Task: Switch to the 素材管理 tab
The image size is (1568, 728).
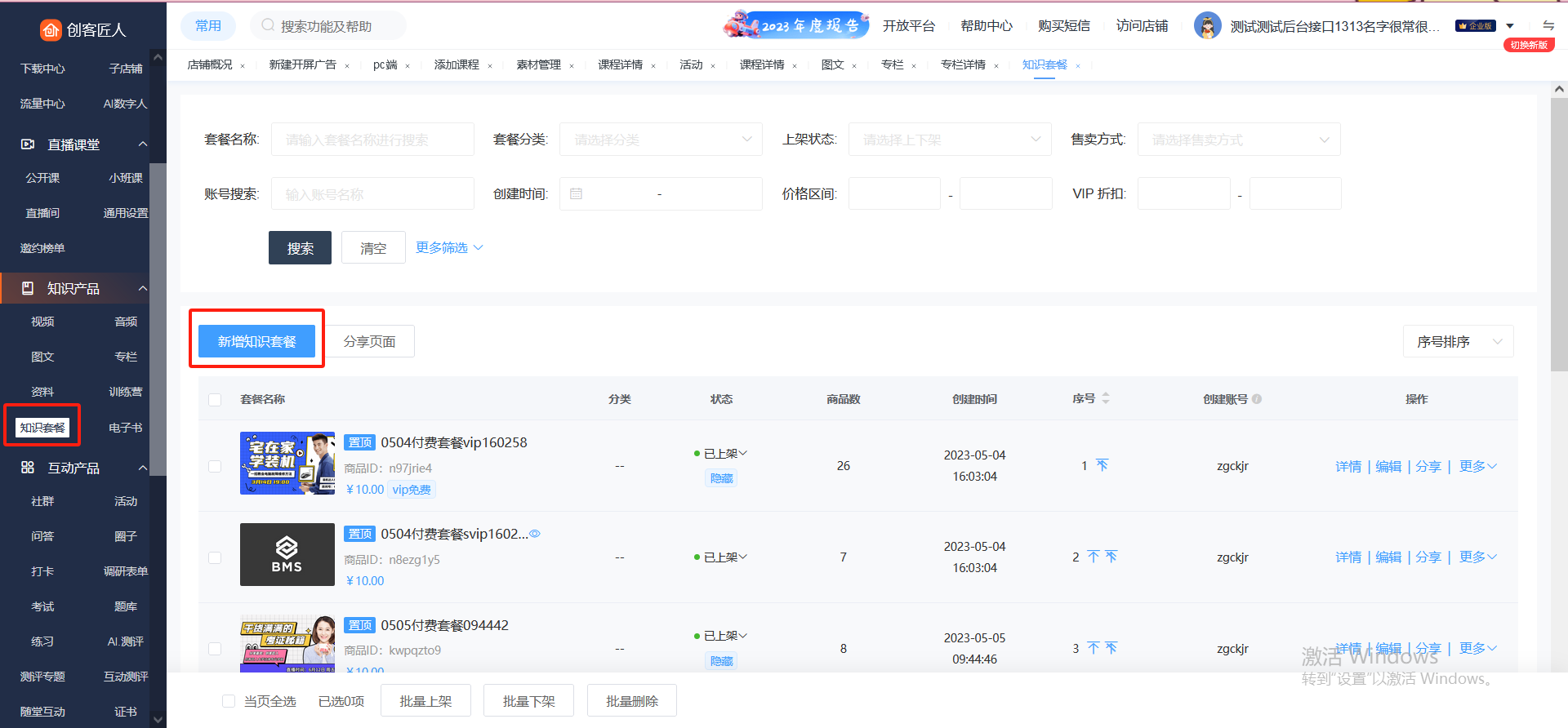Action: point(538,64)
